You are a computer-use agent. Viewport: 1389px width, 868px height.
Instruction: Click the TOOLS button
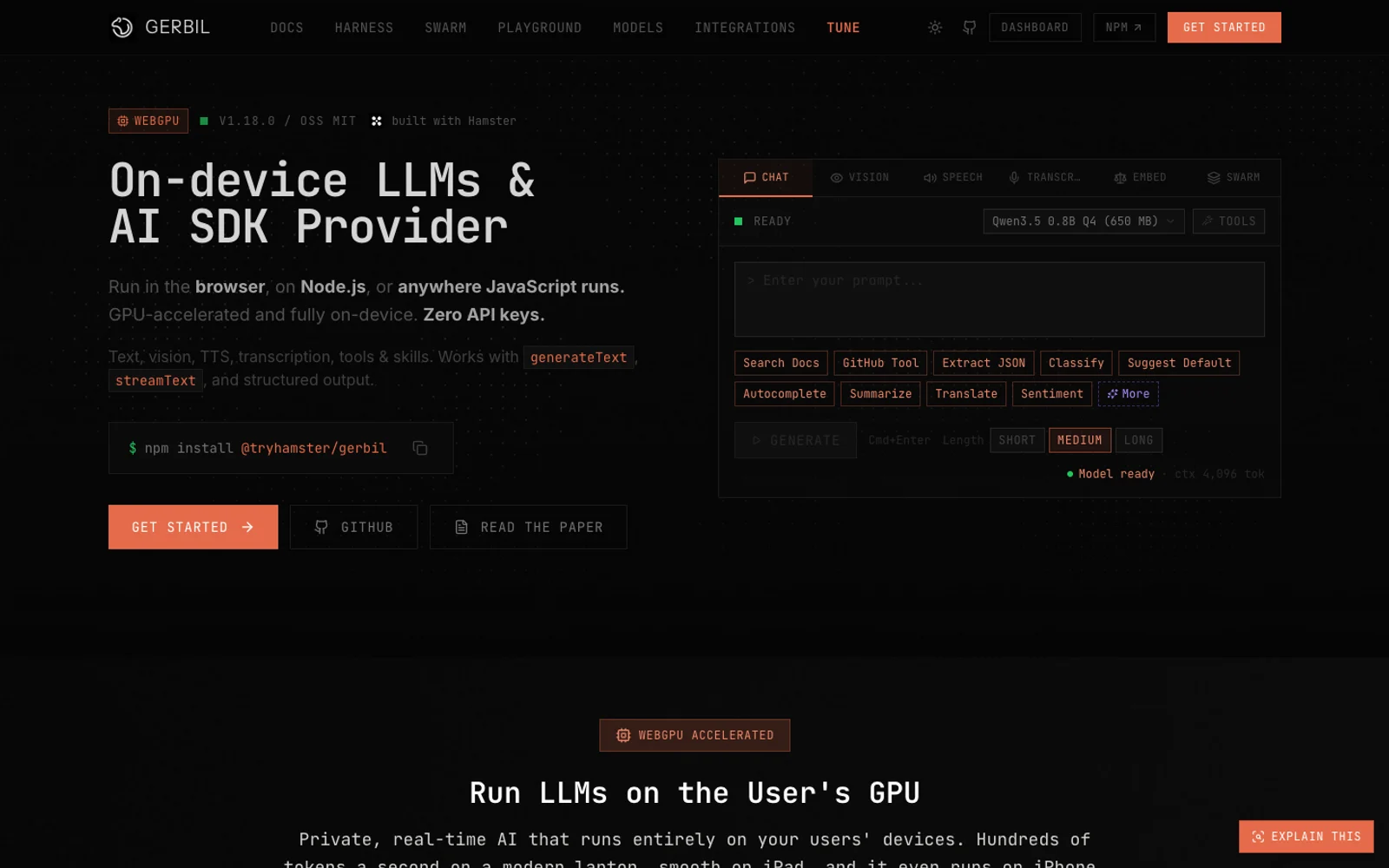tap(1228, 221)
